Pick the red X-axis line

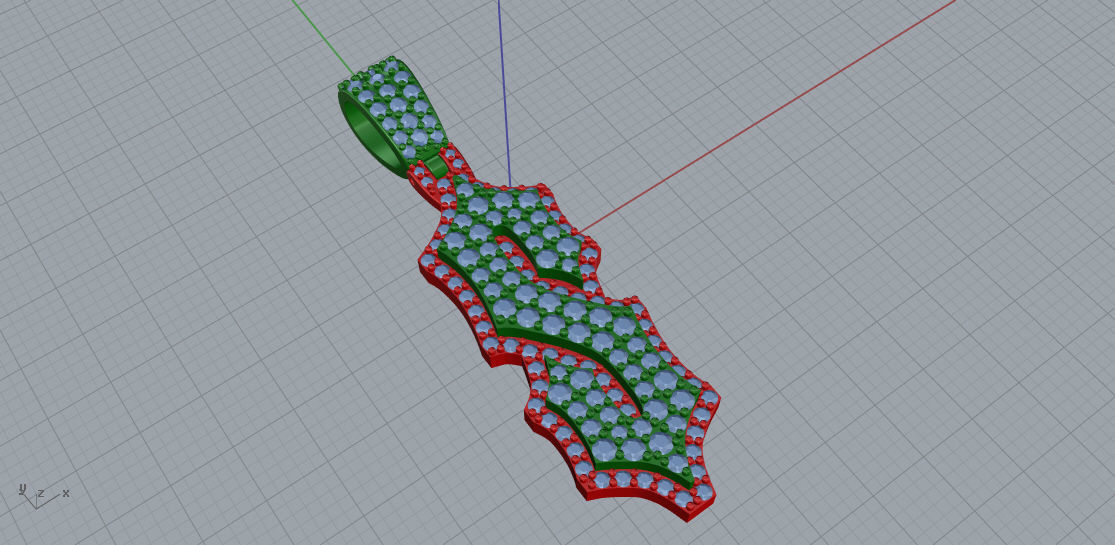768,116
